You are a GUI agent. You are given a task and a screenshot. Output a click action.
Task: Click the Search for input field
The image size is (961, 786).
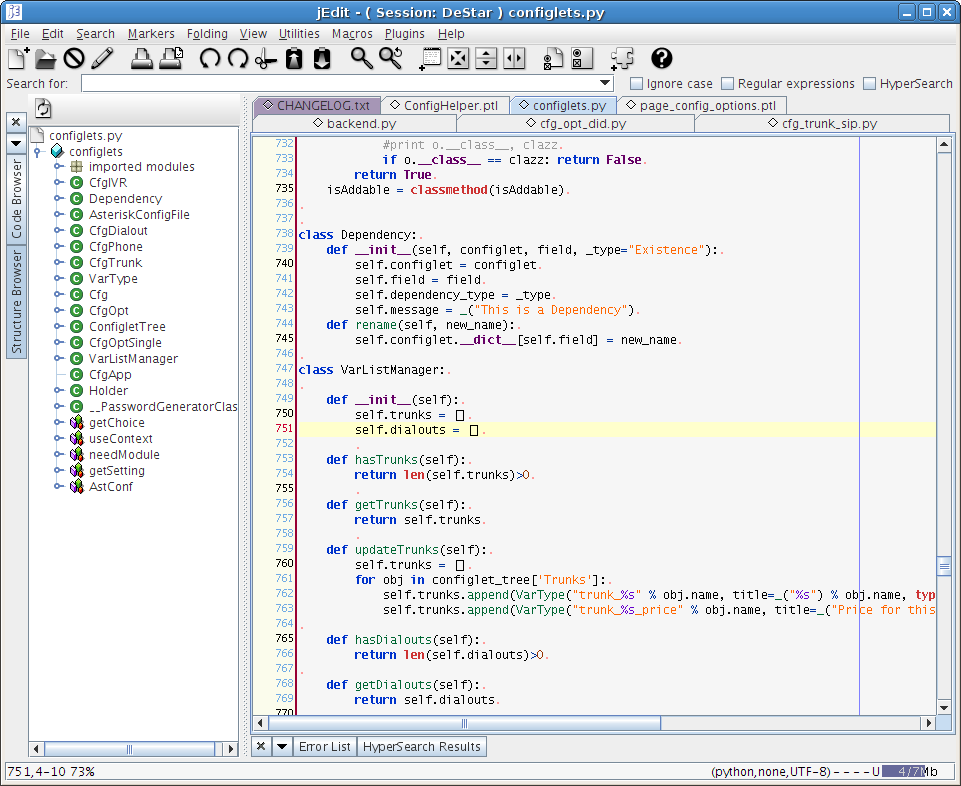[340, 83]
